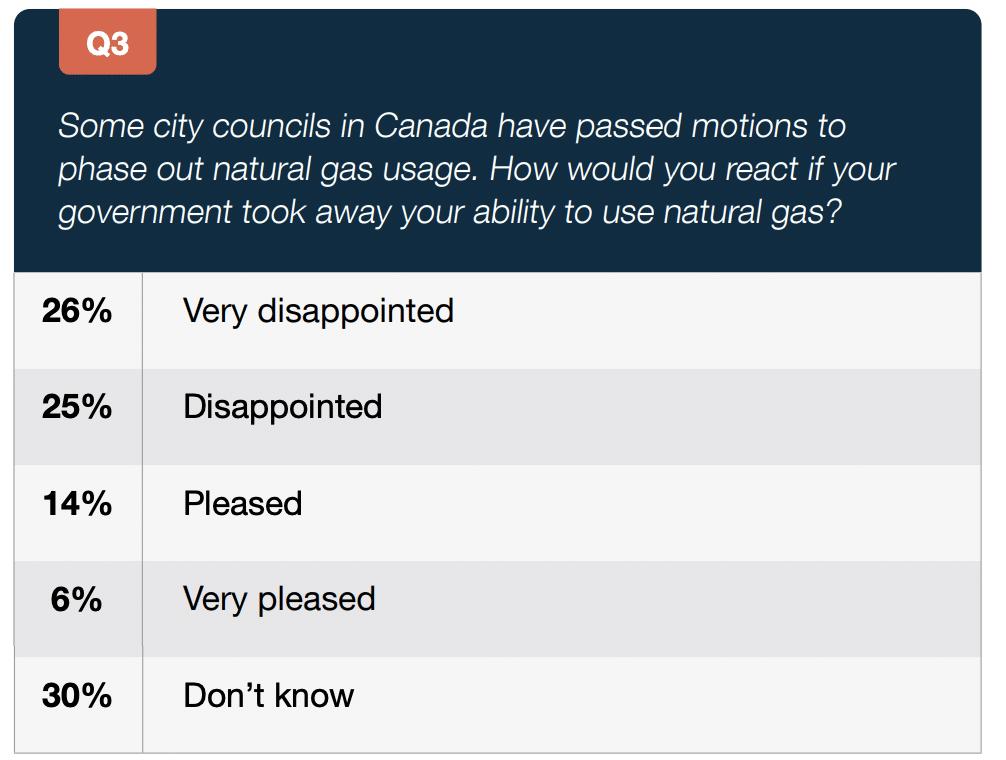The height and width of the screenshot is (760, 1006).
Task: Click the Very disappointed answer label
Action: tap(318, 312)
